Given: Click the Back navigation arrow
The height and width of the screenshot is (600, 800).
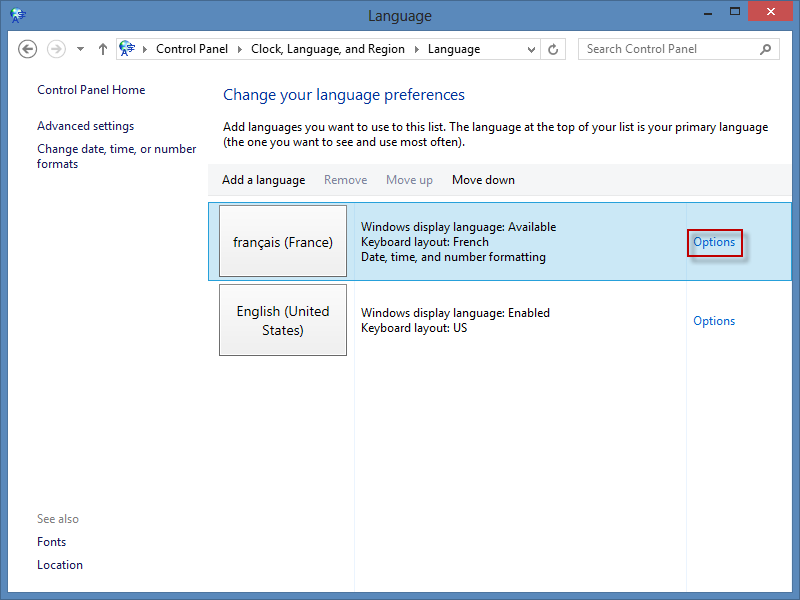Looking at the screenshot, I should pyautogui.click(x=28, y=49).
